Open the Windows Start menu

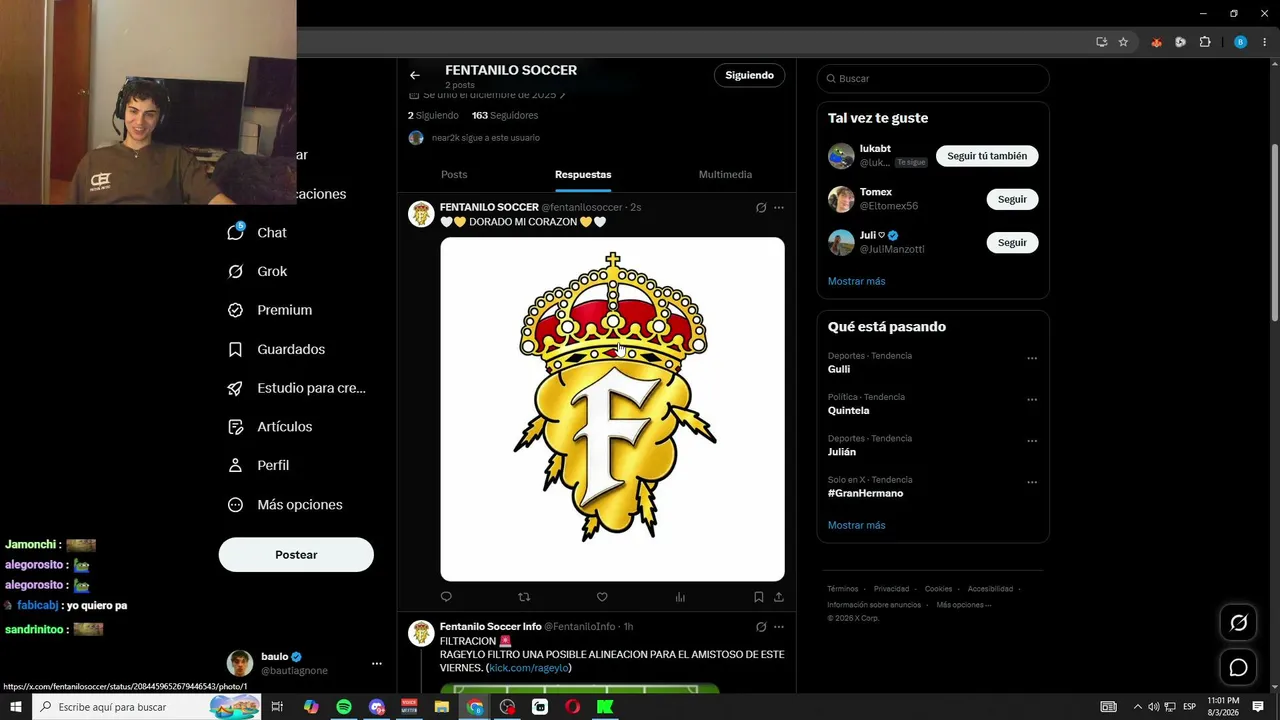click(x=16, y=707)
